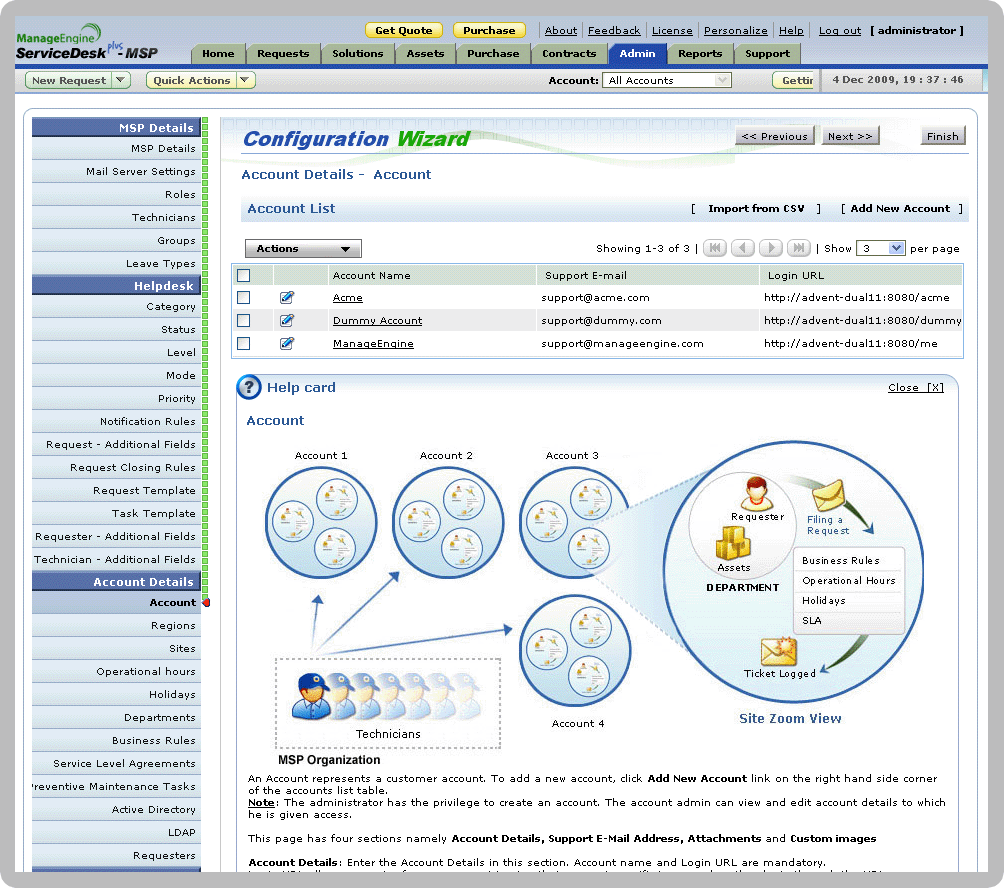The image size is (1004, 888).
Task: Go to first page of account list
Action: [x=715, y=248]
